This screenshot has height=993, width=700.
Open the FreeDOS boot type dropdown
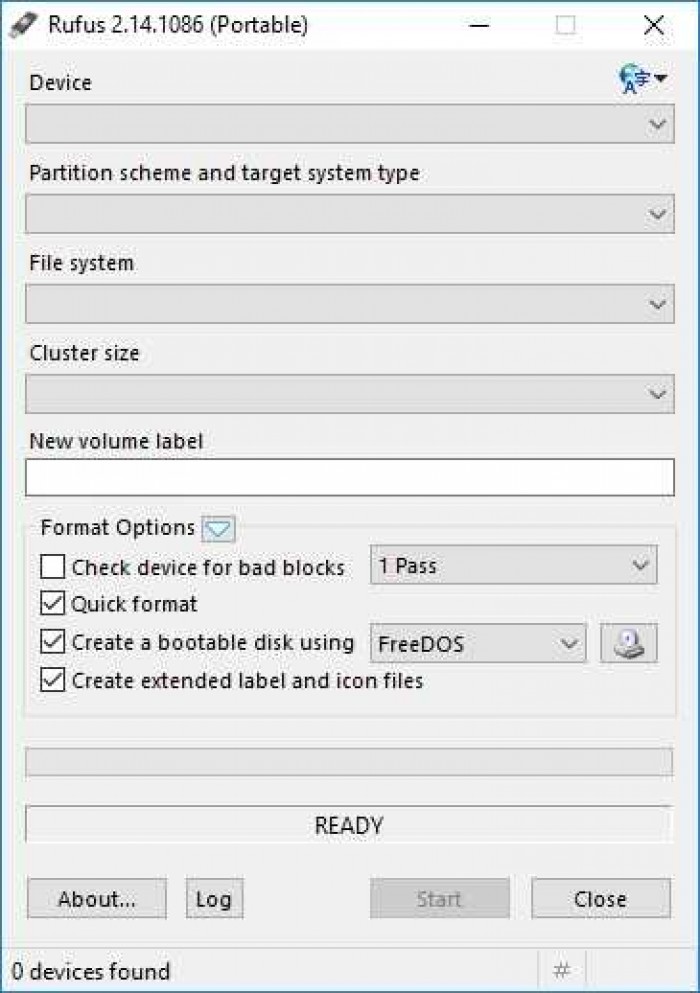coord(477,644)
